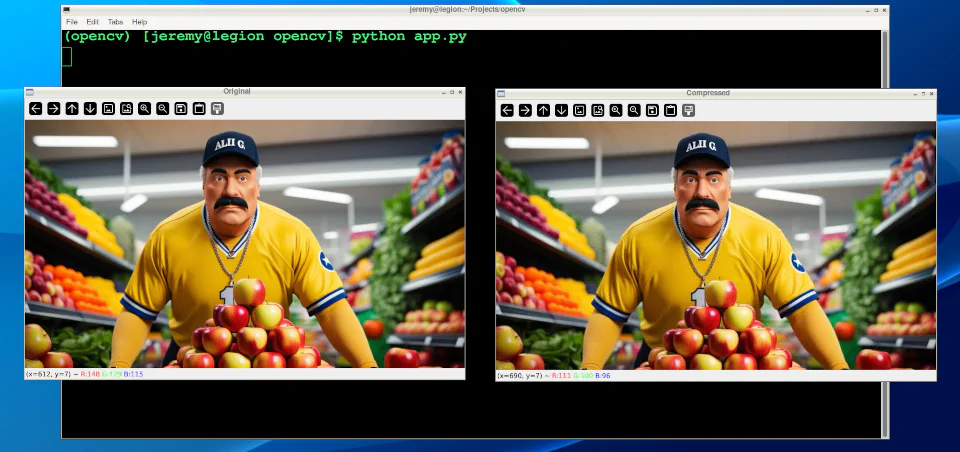Close the Original window
The width and height of the screenshot is (960, 452).
(x=460, y=92)
